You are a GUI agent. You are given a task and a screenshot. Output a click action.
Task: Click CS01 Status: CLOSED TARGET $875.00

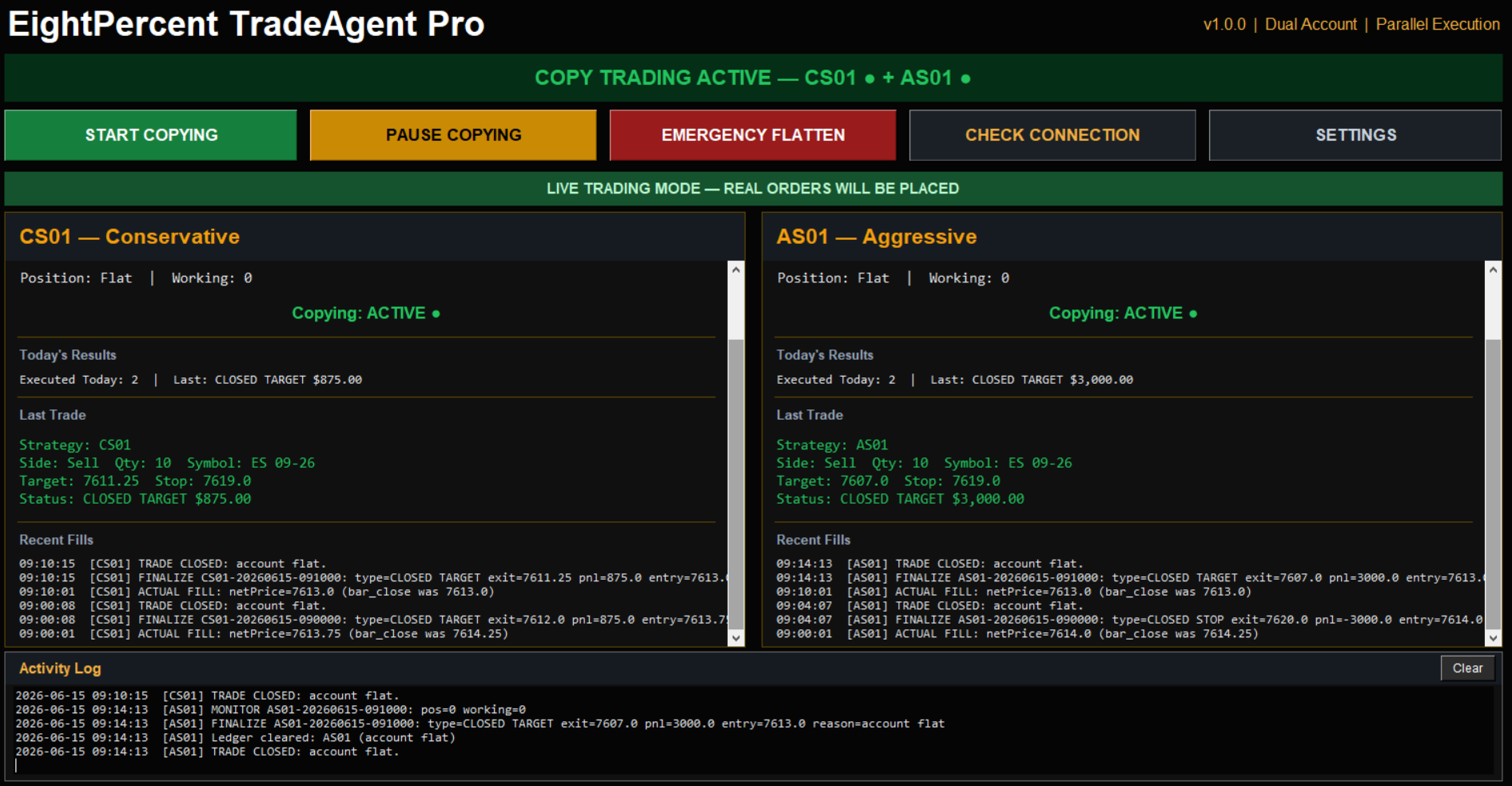click(x=135, y=499)
